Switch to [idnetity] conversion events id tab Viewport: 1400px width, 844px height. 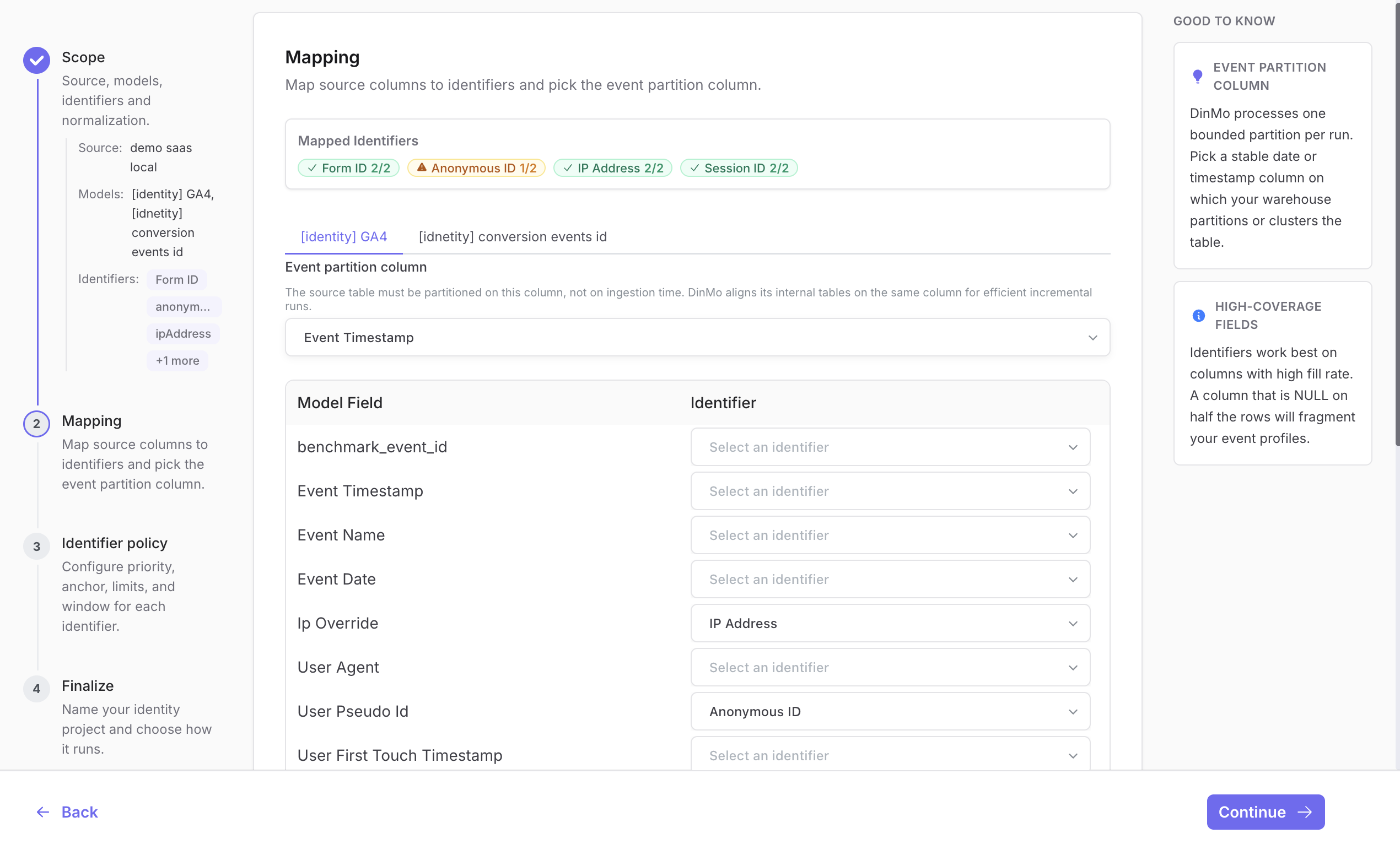coord(513,236)
